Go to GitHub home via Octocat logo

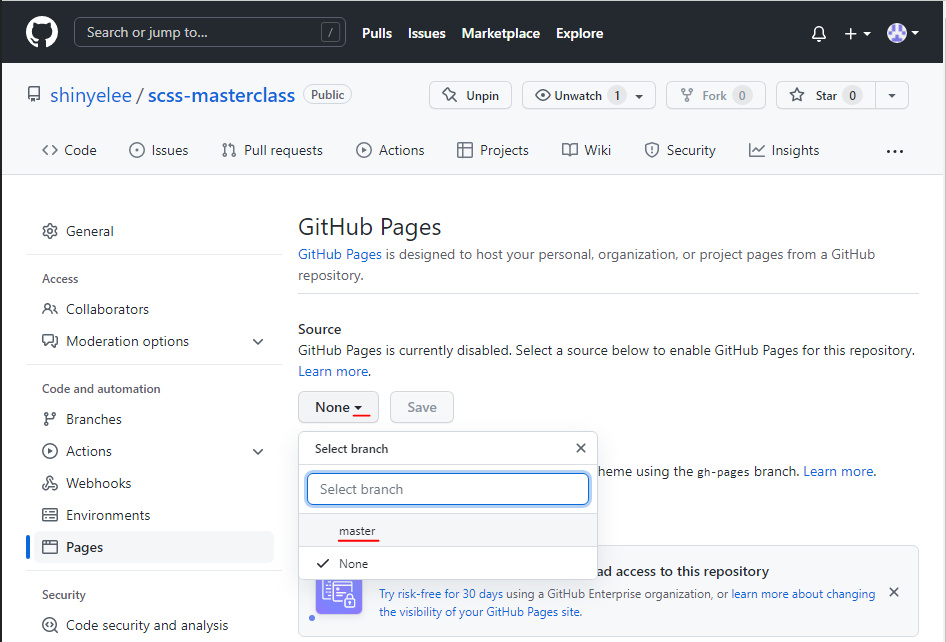[42, 32]
